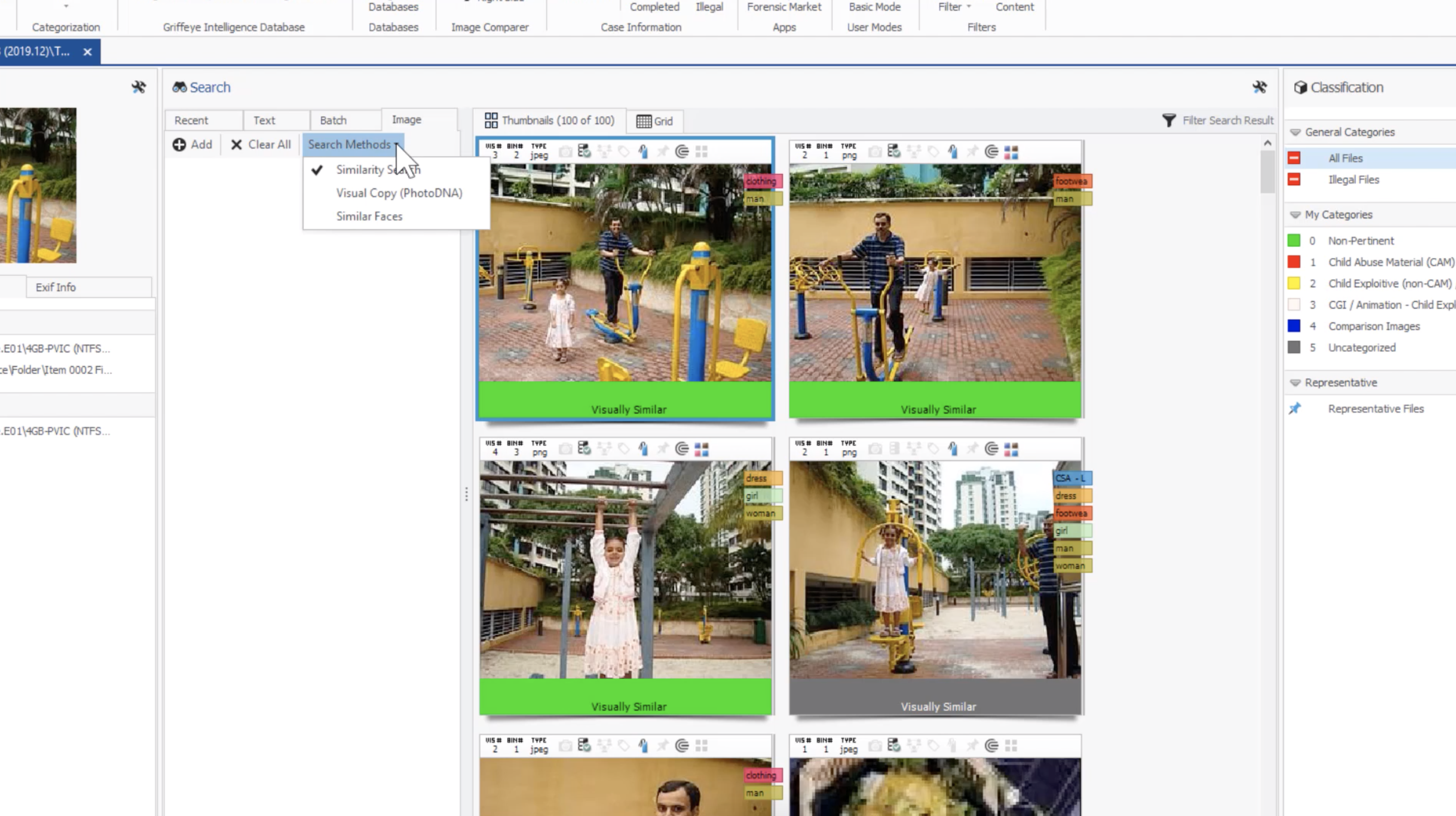Click the Clear All button

click(x=260, y=144)
